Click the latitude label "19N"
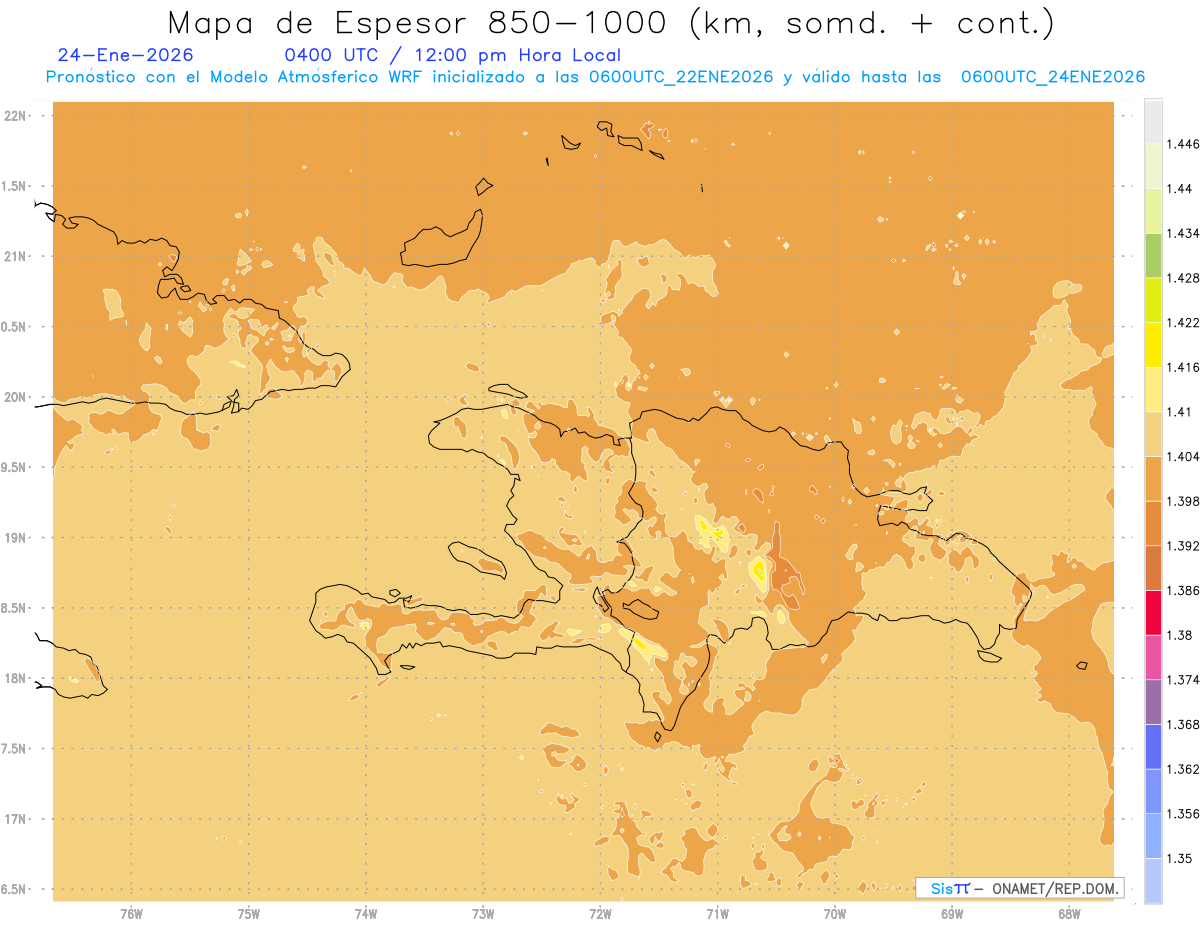This screenshot has width=1200, height=927. pos(15,537)
